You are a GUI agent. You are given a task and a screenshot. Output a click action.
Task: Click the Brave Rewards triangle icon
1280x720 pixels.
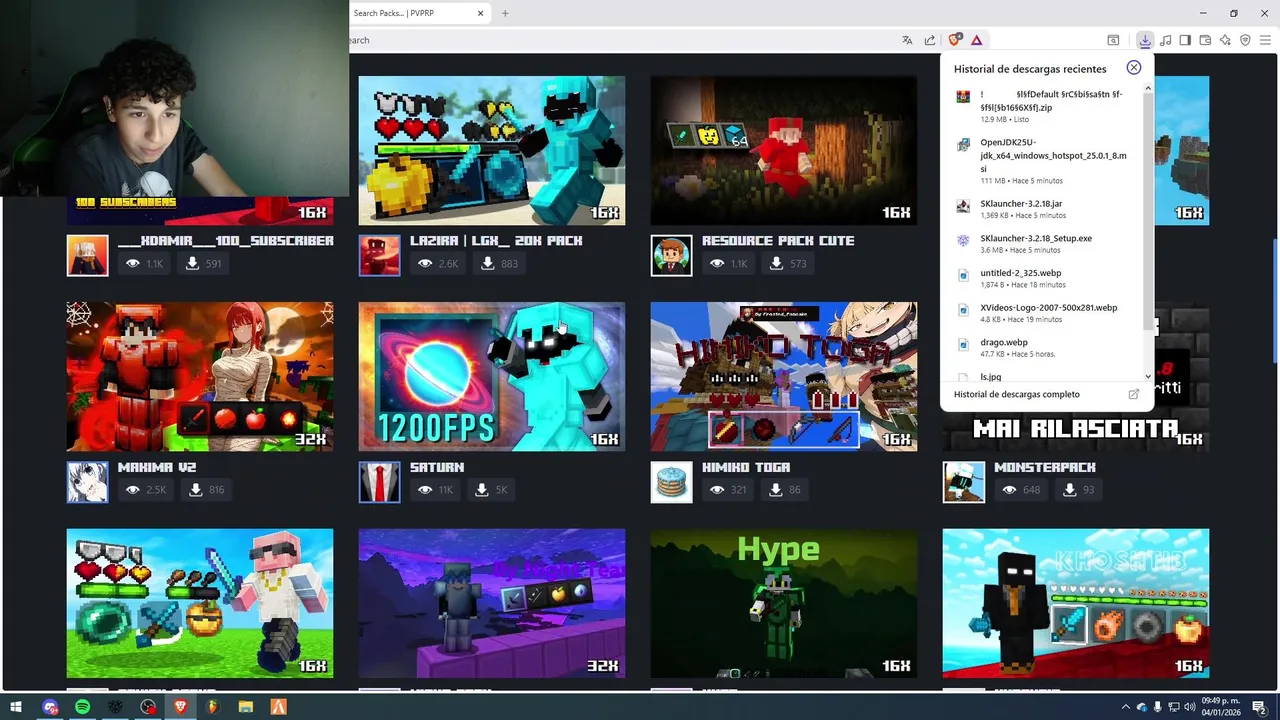tap(976, 40)
